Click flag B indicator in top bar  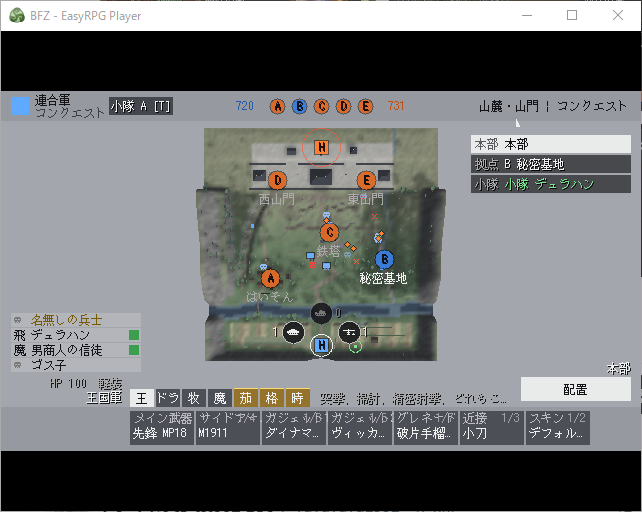[x=300, y=106]
